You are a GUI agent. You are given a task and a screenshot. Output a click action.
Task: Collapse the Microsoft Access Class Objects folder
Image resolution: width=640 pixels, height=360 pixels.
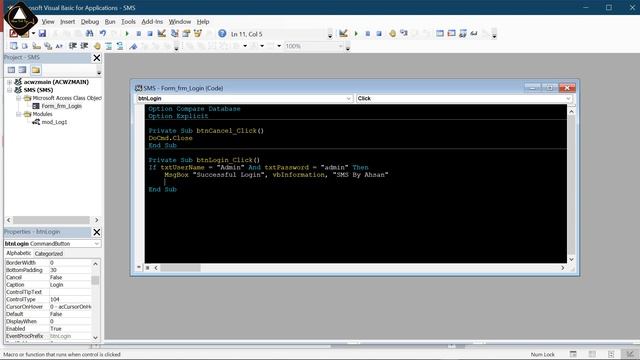pos(18,98)
